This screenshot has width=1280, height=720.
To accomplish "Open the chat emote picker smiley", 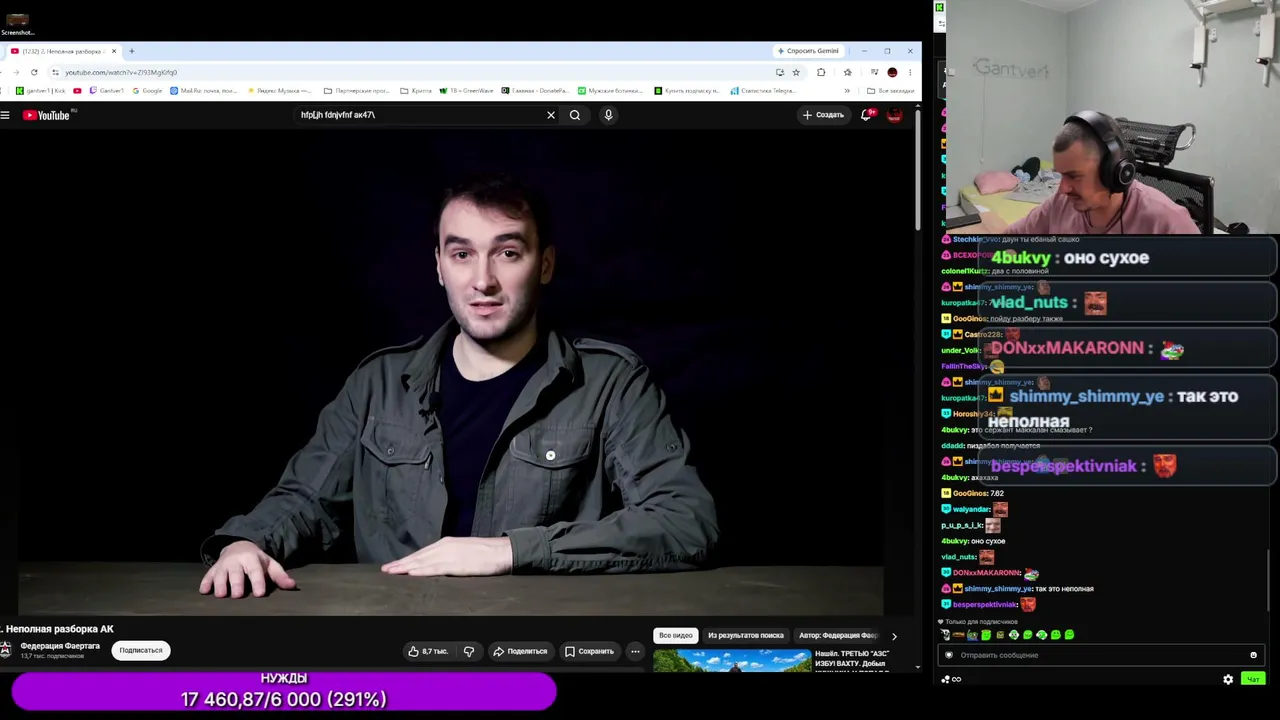I will 1253,655.
